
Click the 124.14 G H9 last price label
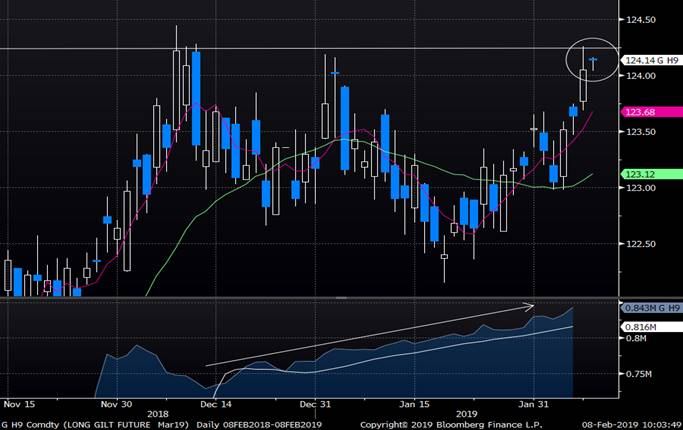coord(652,61)
